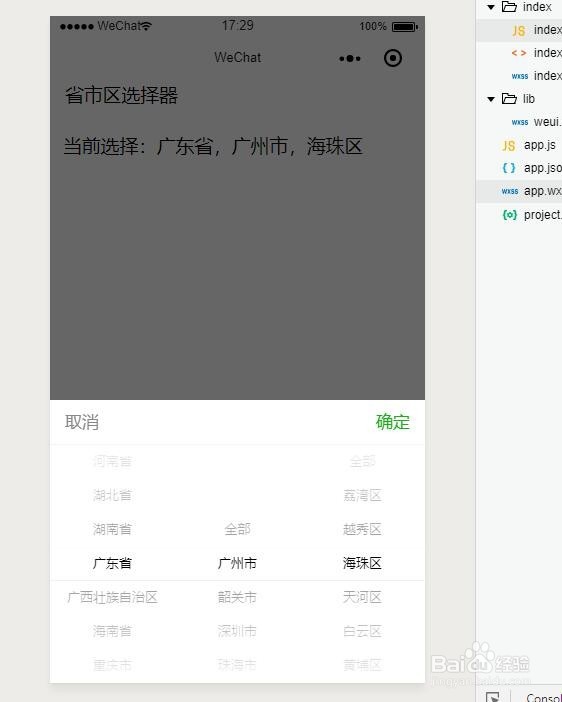The height and width of the screenshot is (702, 562).
Task: Select 白云区 in the district column
Action: [x=362, y=631]
